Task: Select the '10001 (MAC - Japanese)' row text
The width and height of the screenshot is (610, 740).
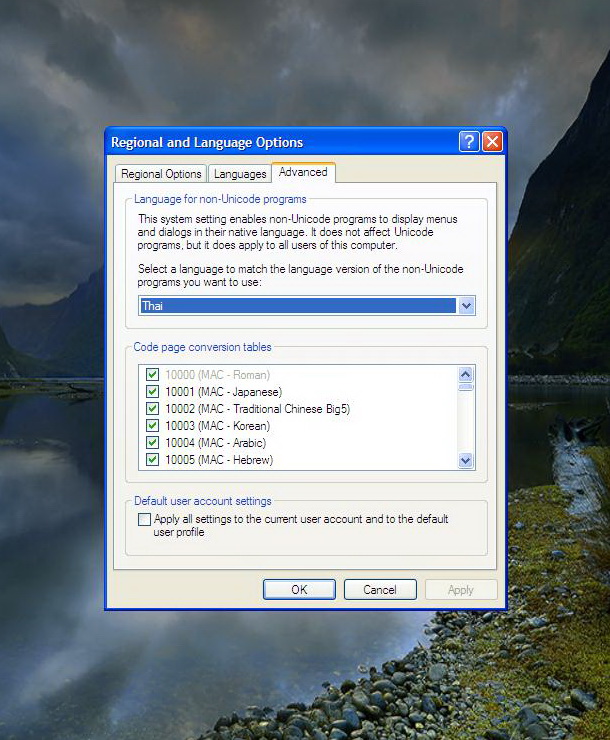Action: (224, 392)
